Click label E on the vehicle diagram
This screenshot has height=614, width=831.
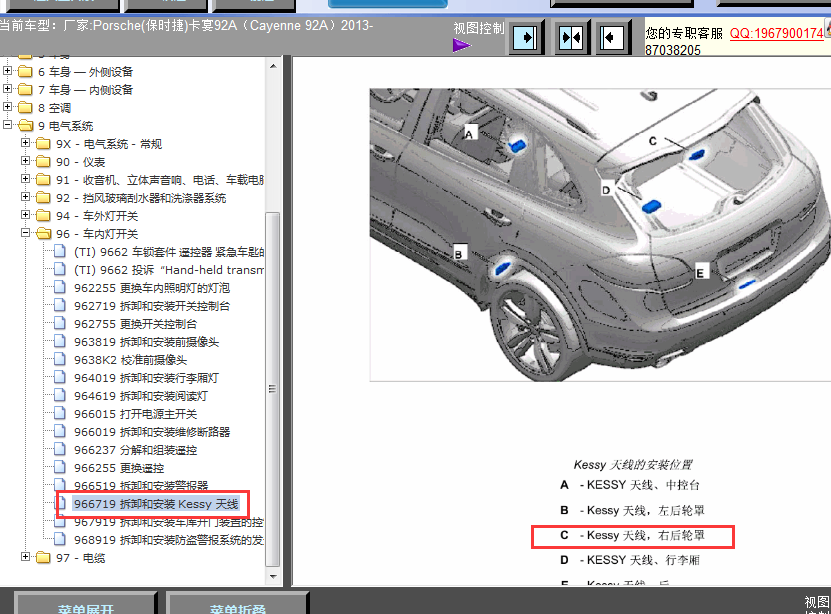tap(701, 272)
